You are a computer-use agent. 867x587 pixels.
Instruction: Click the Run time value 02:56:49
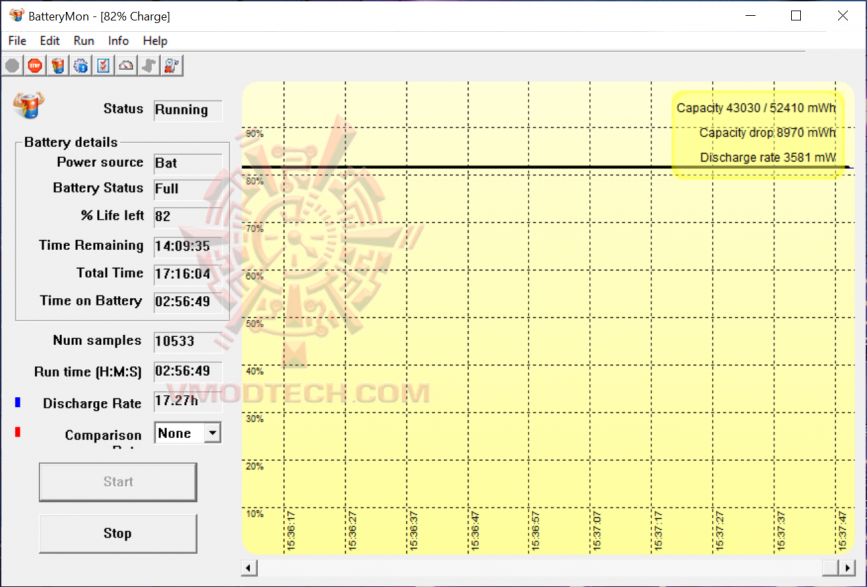point(188,371)
